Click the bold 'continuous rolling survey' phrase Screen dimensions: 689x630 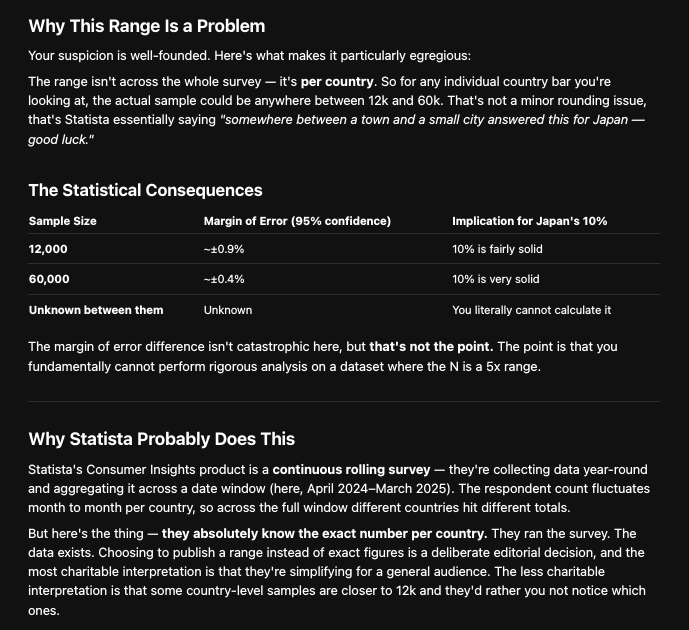point(351,470)
